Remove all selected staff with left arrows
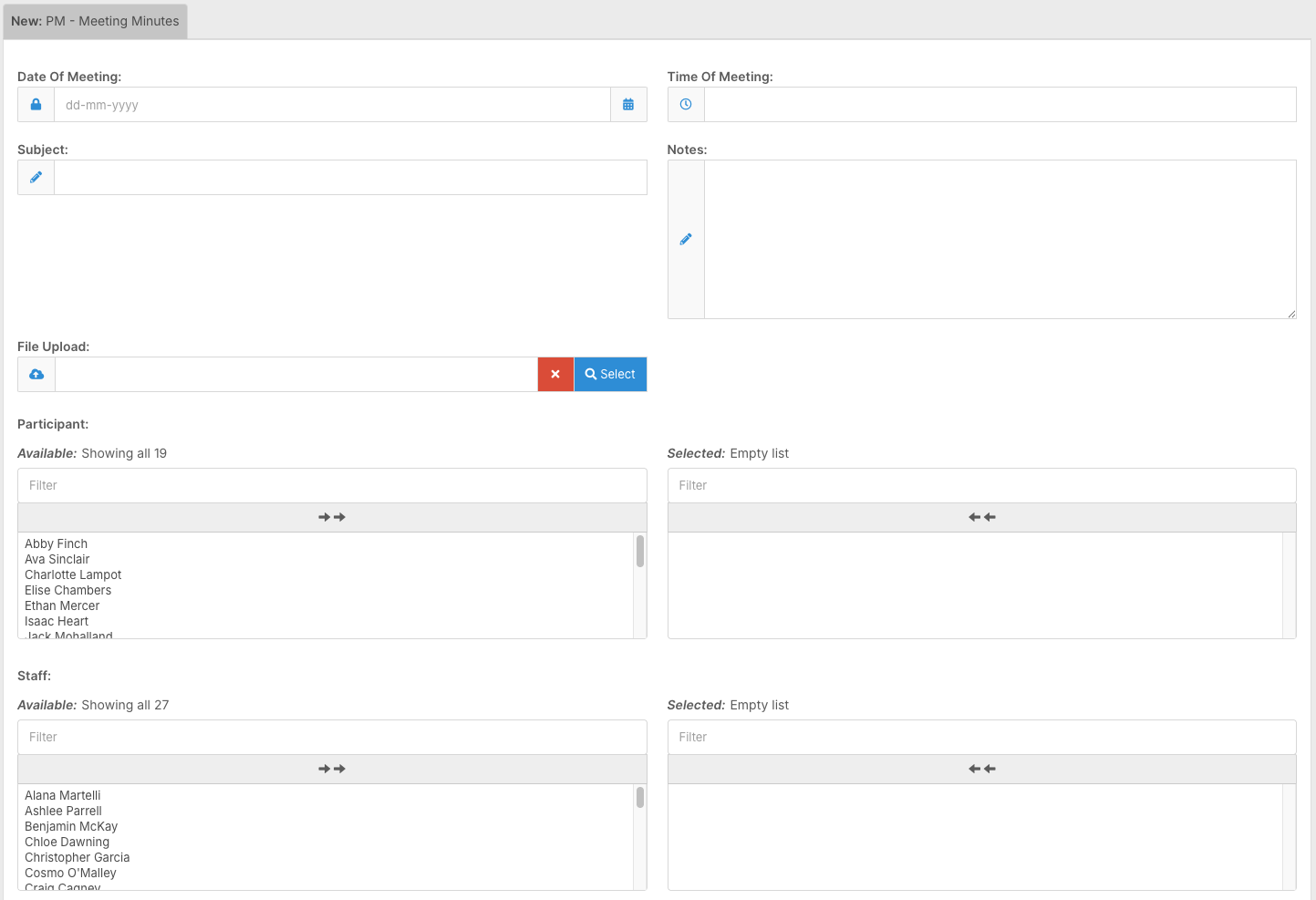 [x=982, y=770]
